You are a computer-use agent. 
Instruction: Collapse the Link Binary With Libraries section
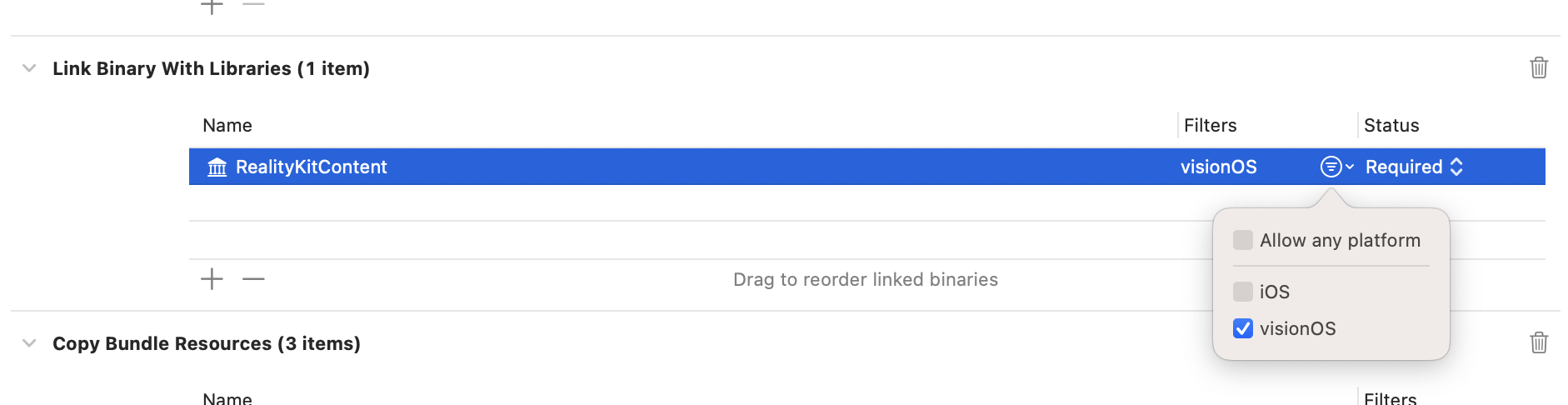[29, 68]
